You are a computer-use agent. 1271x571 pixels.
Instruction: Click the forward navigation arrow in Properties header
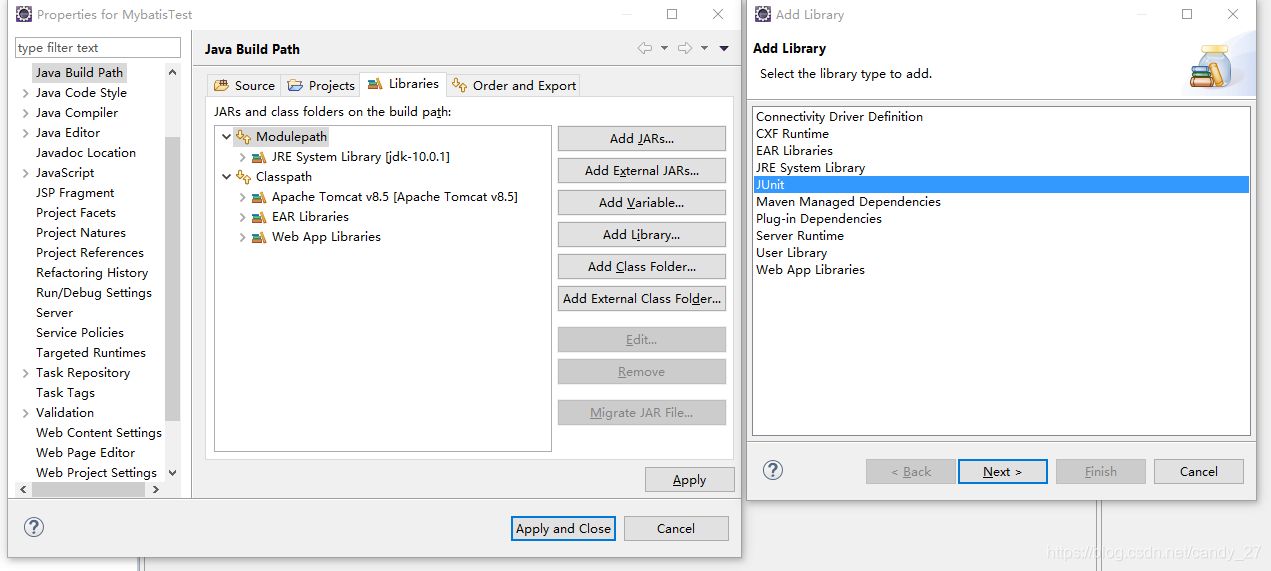tap(684, 48)
